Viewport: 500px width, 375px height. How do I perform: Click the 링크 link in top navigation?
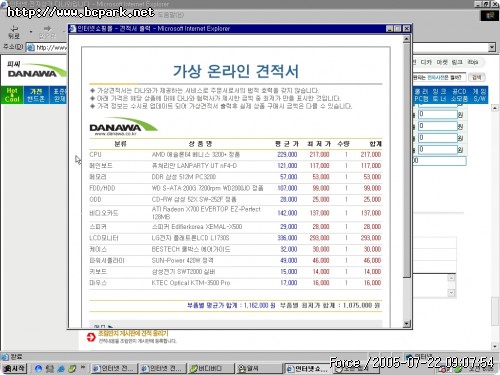coord(457,62)
